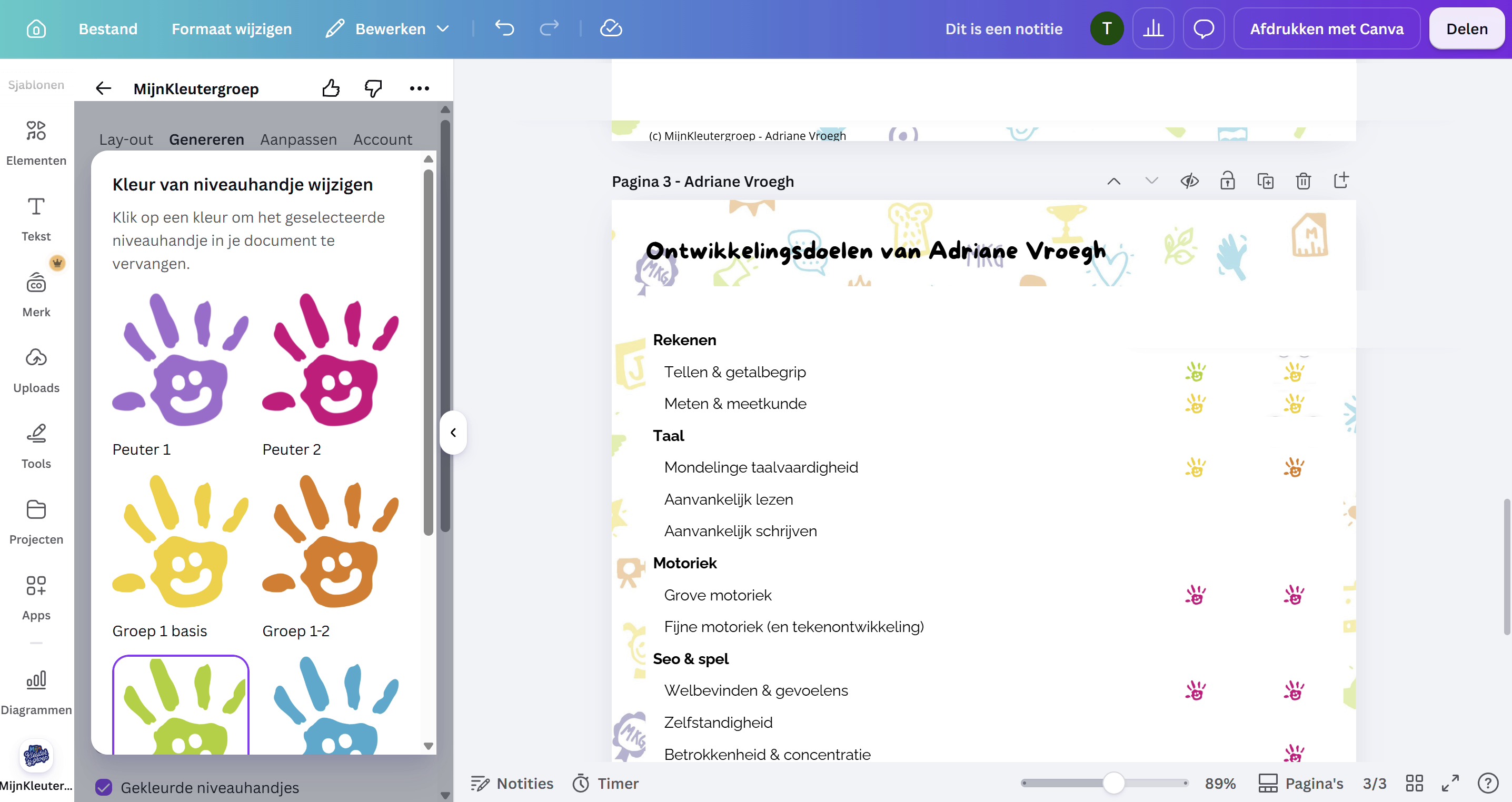Viewport: 1512px width, 802px height.
Task: Open the Timer
Action: (x=605, y=783)
